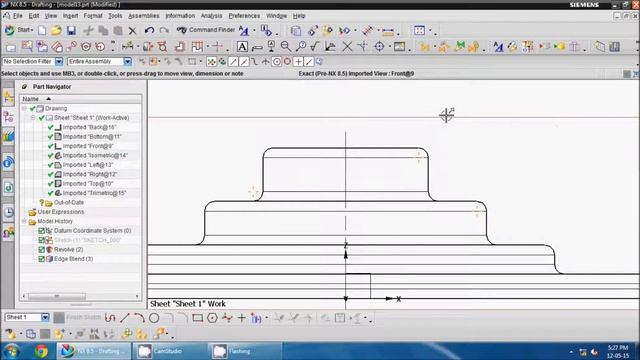
Task: Select Imported "Trimetric@15" view
Action: 94,193
